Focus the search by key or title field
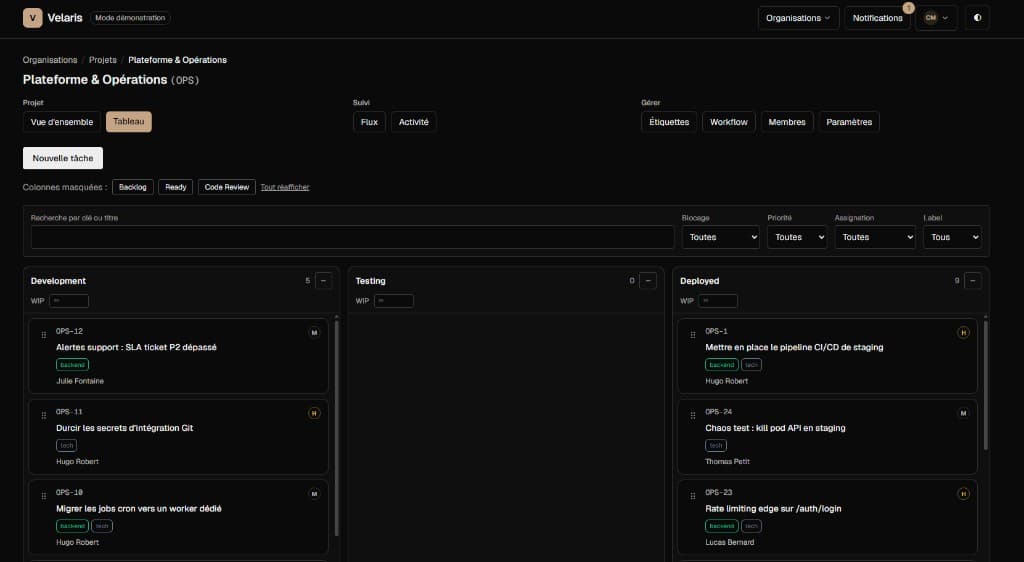Screen dimensions: 1024x562 tap(352, 237)
